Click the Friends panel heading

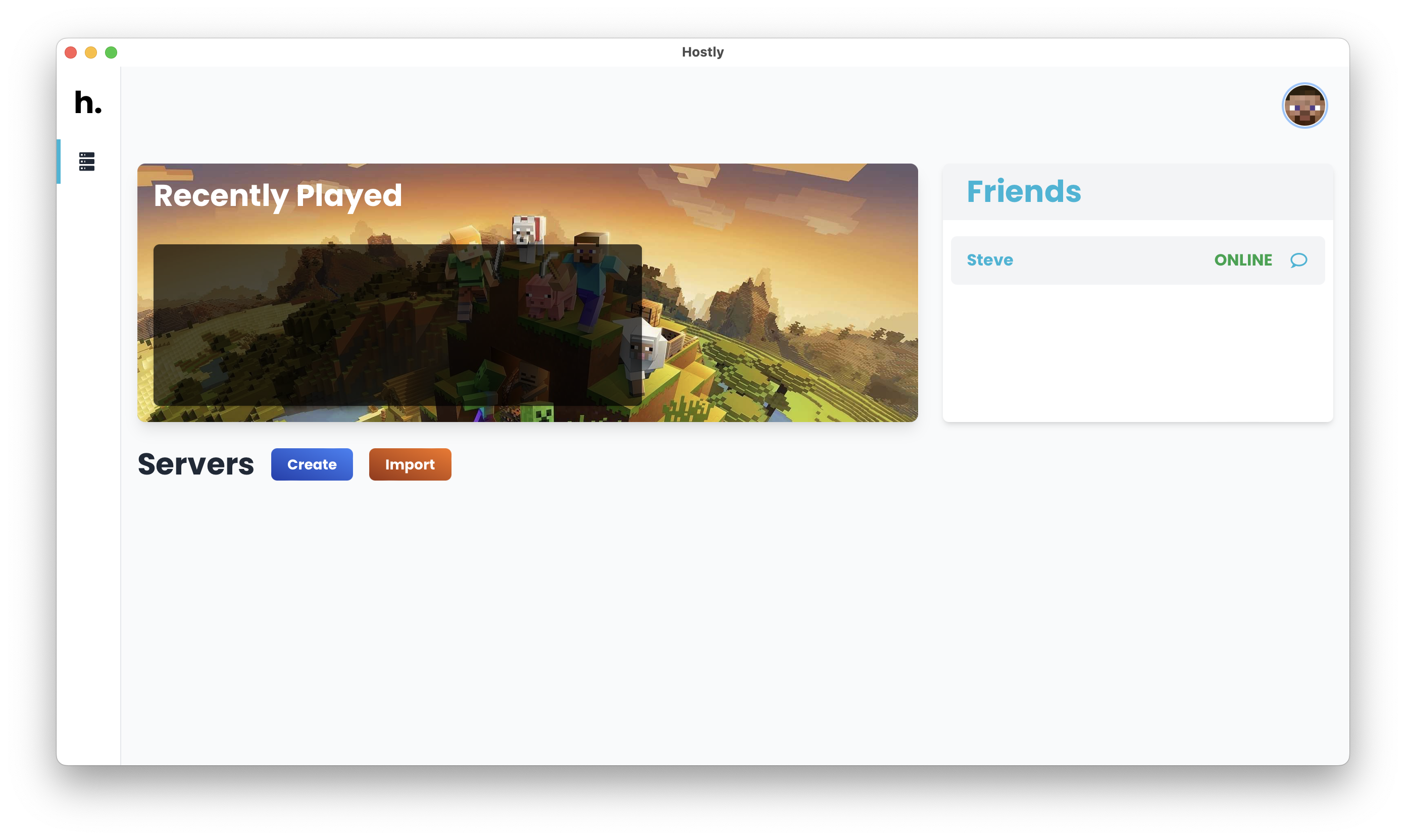coord(1023,192)
